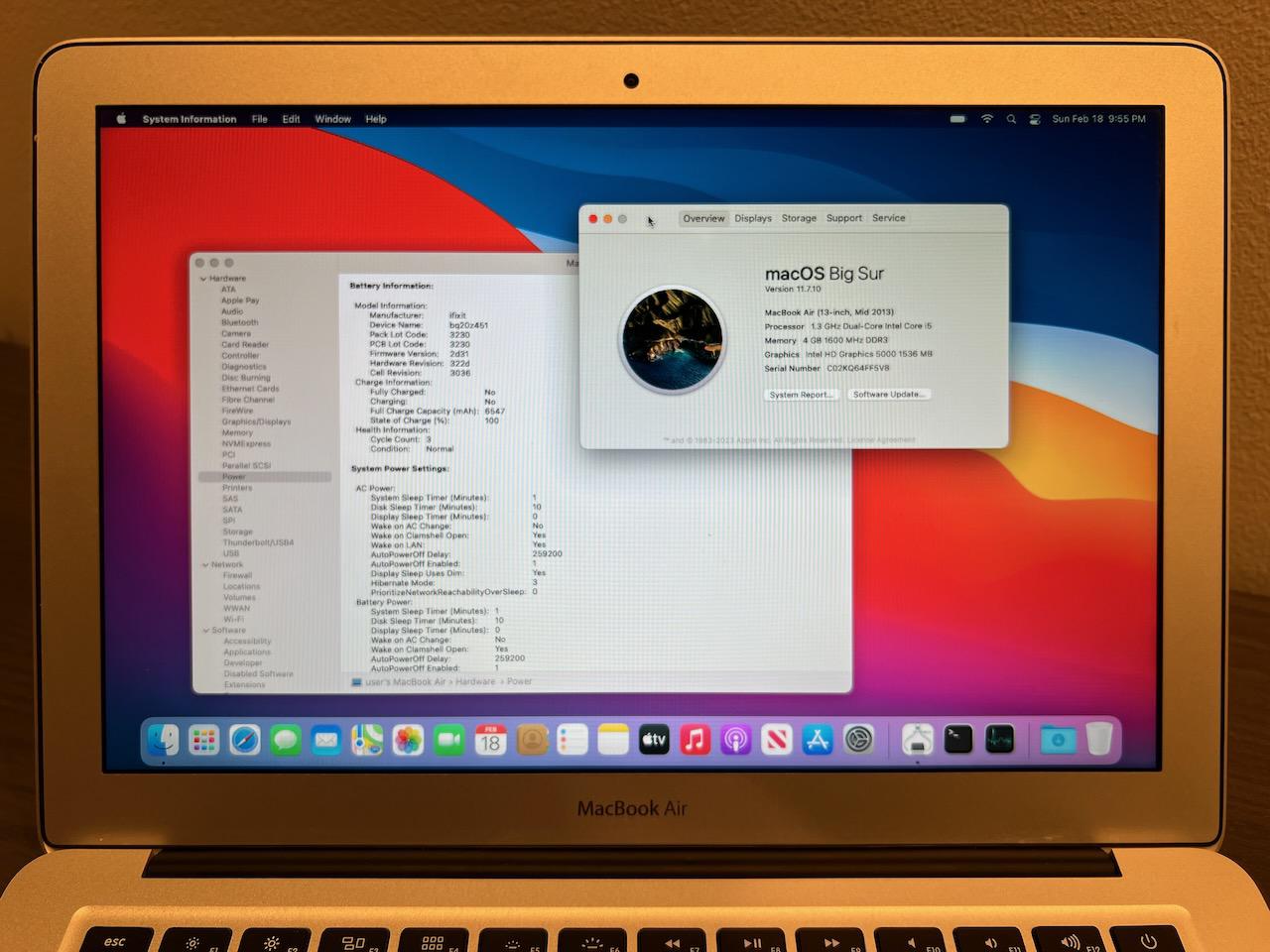Open Safari from the dock

tap(245, 740)
